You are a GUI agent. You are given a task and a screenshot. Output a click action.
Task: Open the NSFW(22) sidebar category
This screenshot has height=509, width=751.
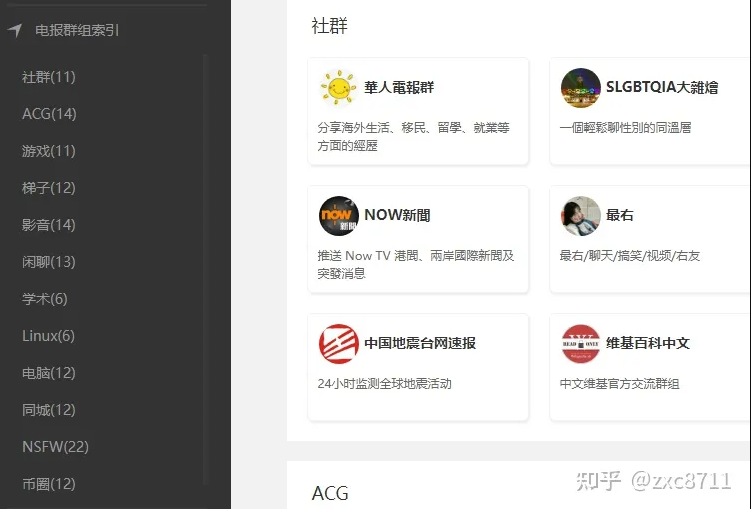(x=56, y=447)
